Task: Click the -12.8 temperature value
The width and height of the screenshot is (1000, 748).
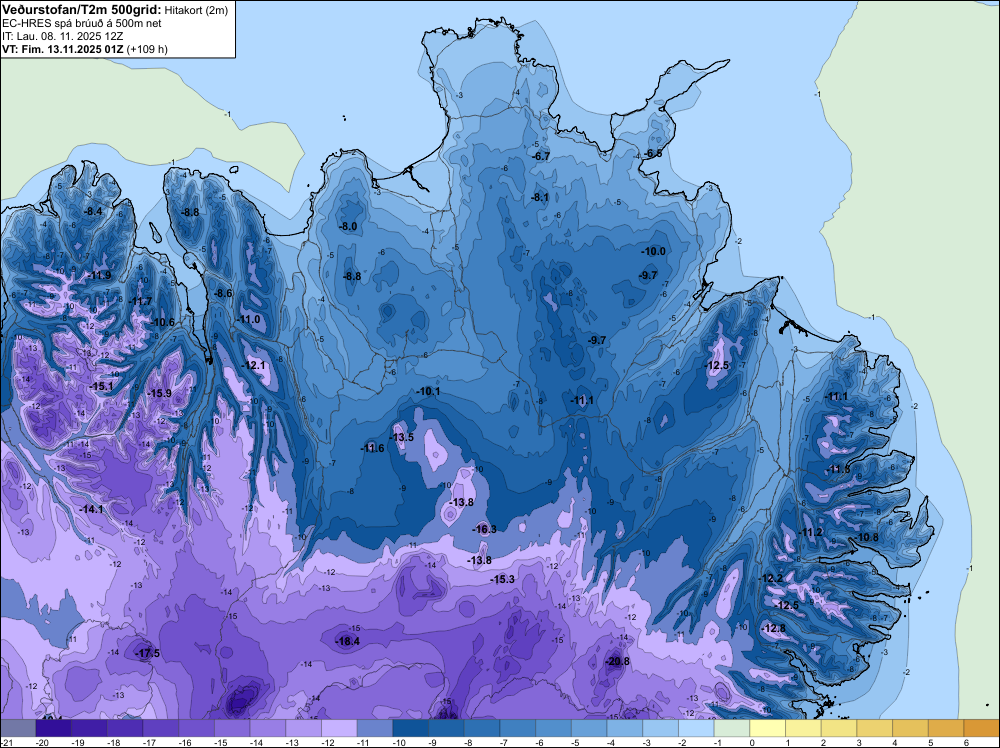Action: [x=774, y=628]
